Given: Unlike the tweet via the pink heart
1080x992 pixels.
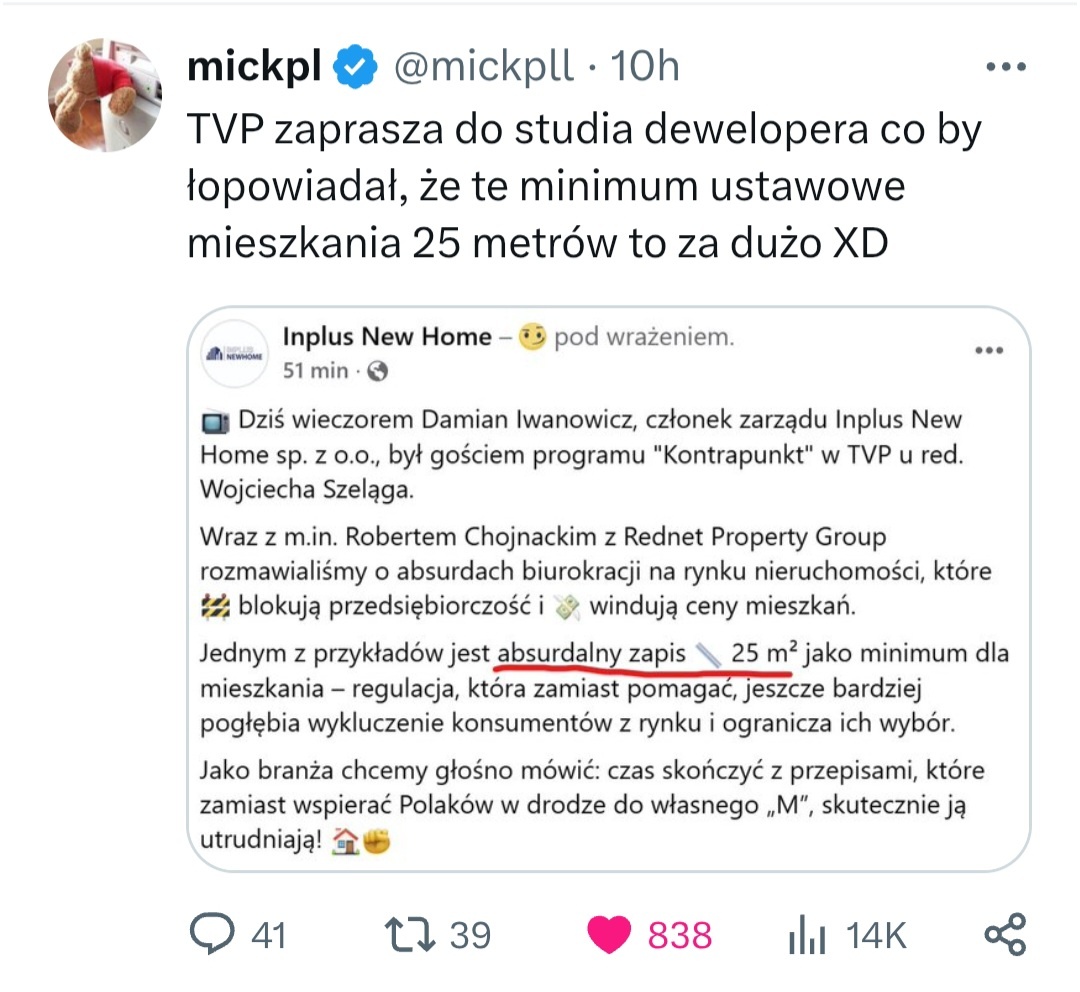Looking at the screenshot, I should point(609,935).
